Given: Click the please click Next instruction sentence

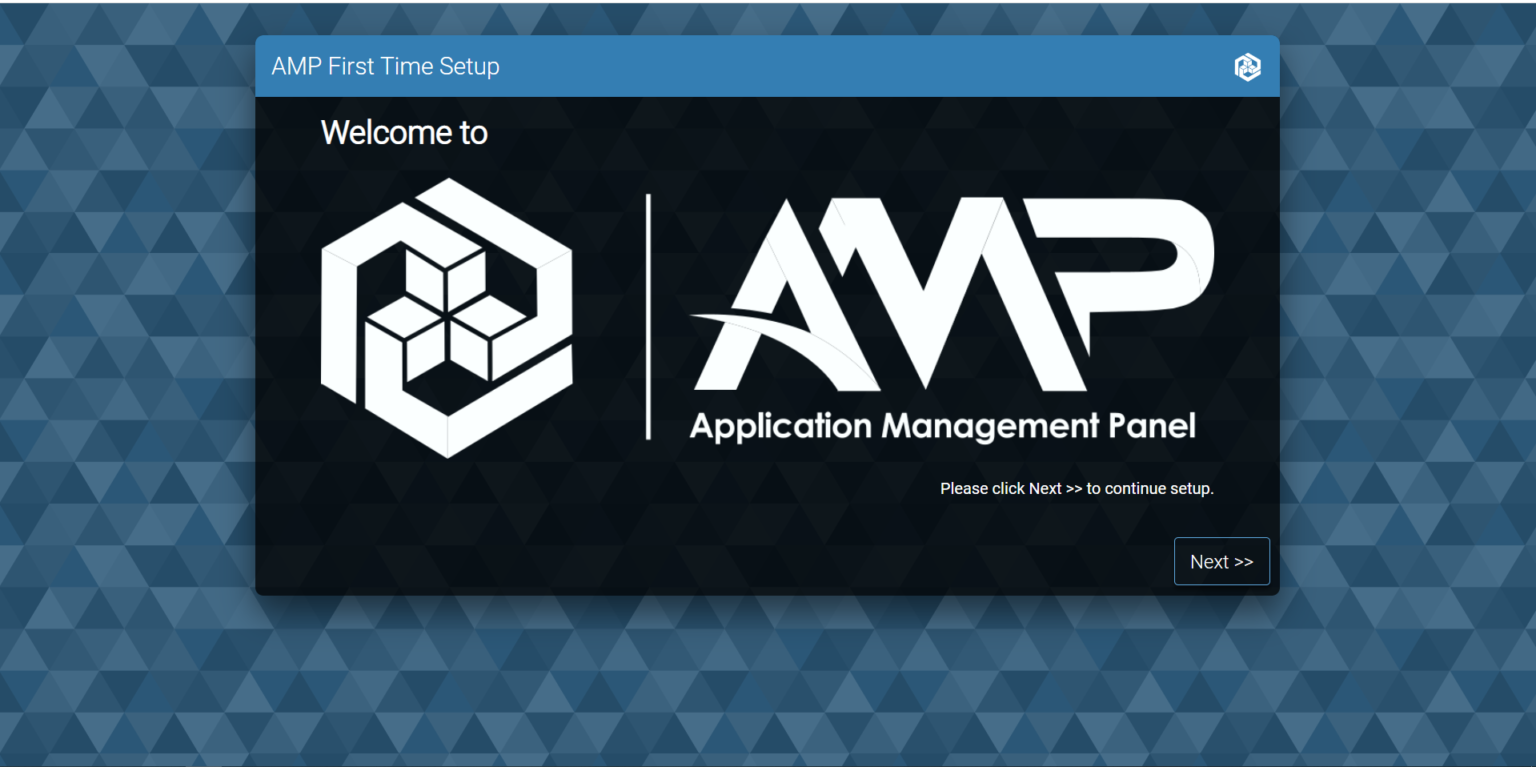Looking at the screenshot, I should click(x=1077, y=488).
